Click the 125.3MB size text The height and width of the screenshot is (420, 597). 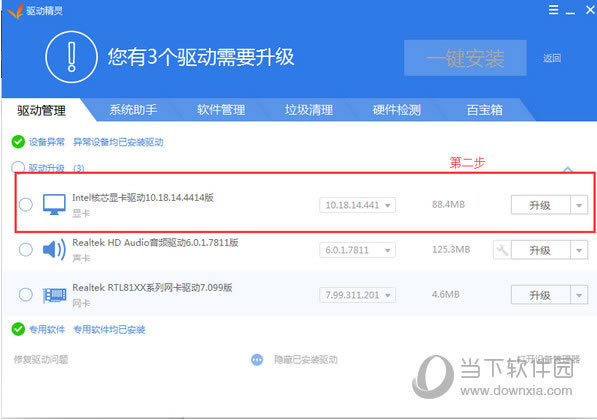[x=451, y=250]
